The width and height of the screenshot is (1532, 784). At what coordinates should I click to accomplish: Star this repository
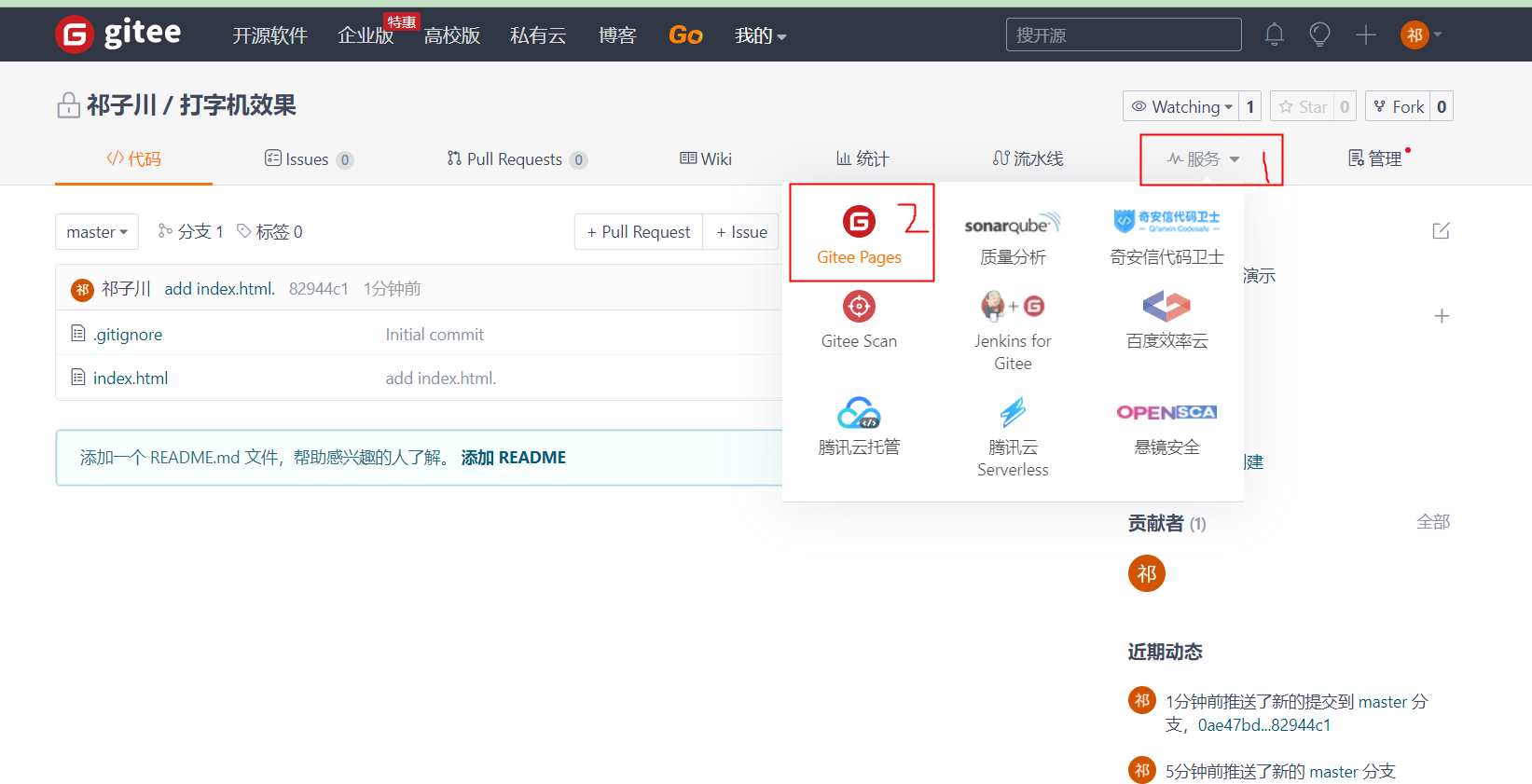[1303, 106]
